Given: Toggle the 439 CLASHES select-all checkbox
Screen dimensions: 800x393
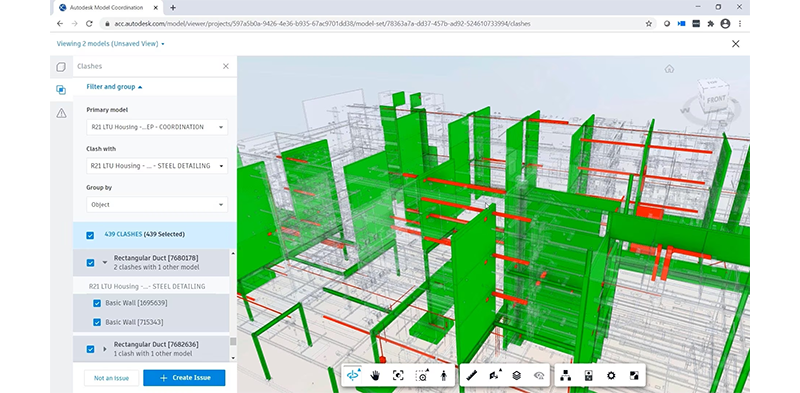Looking at the screenshot, I should [90, 235].
